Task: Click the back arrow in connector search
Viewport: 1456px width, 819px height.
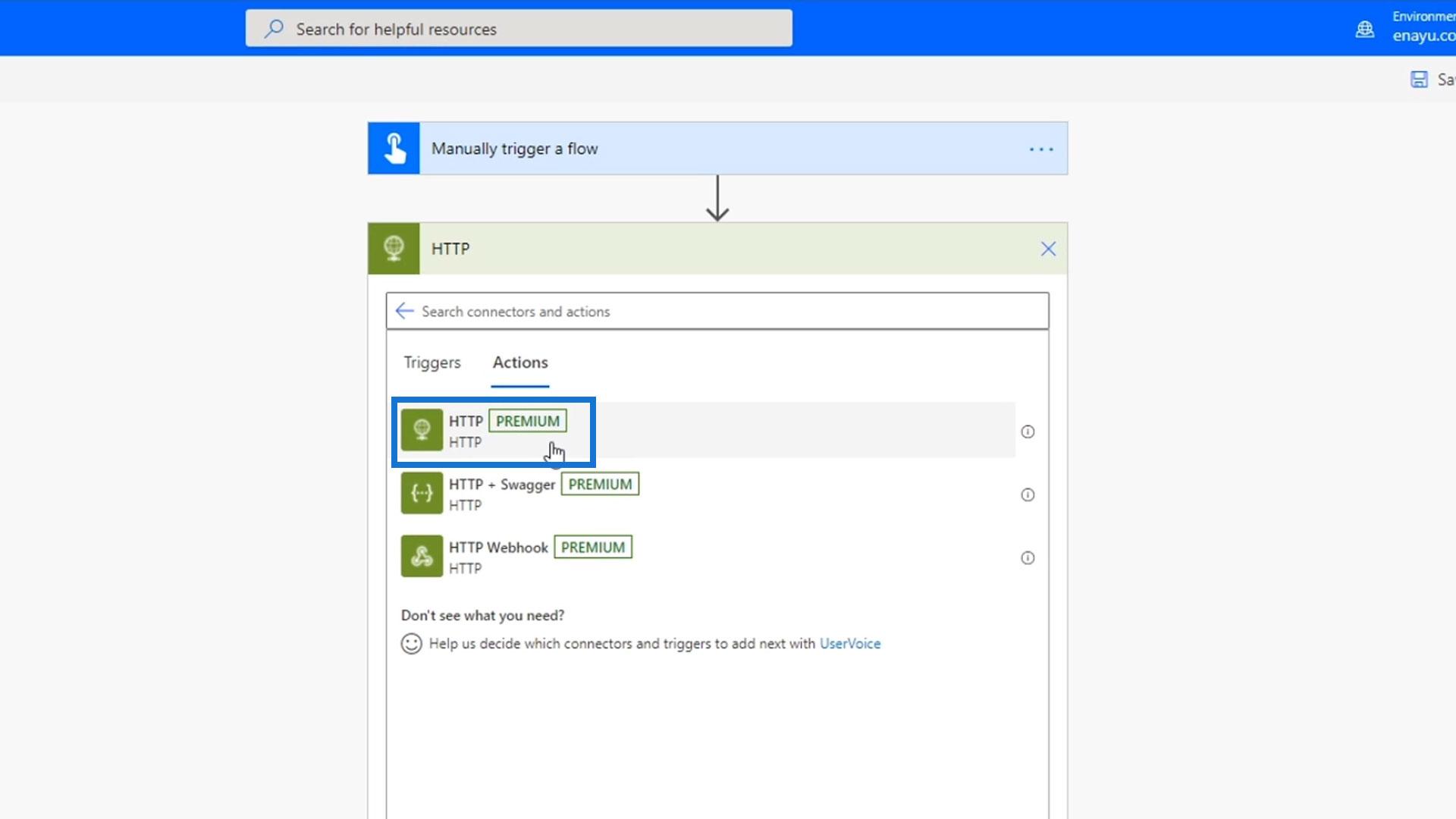Action: [405, 311]
